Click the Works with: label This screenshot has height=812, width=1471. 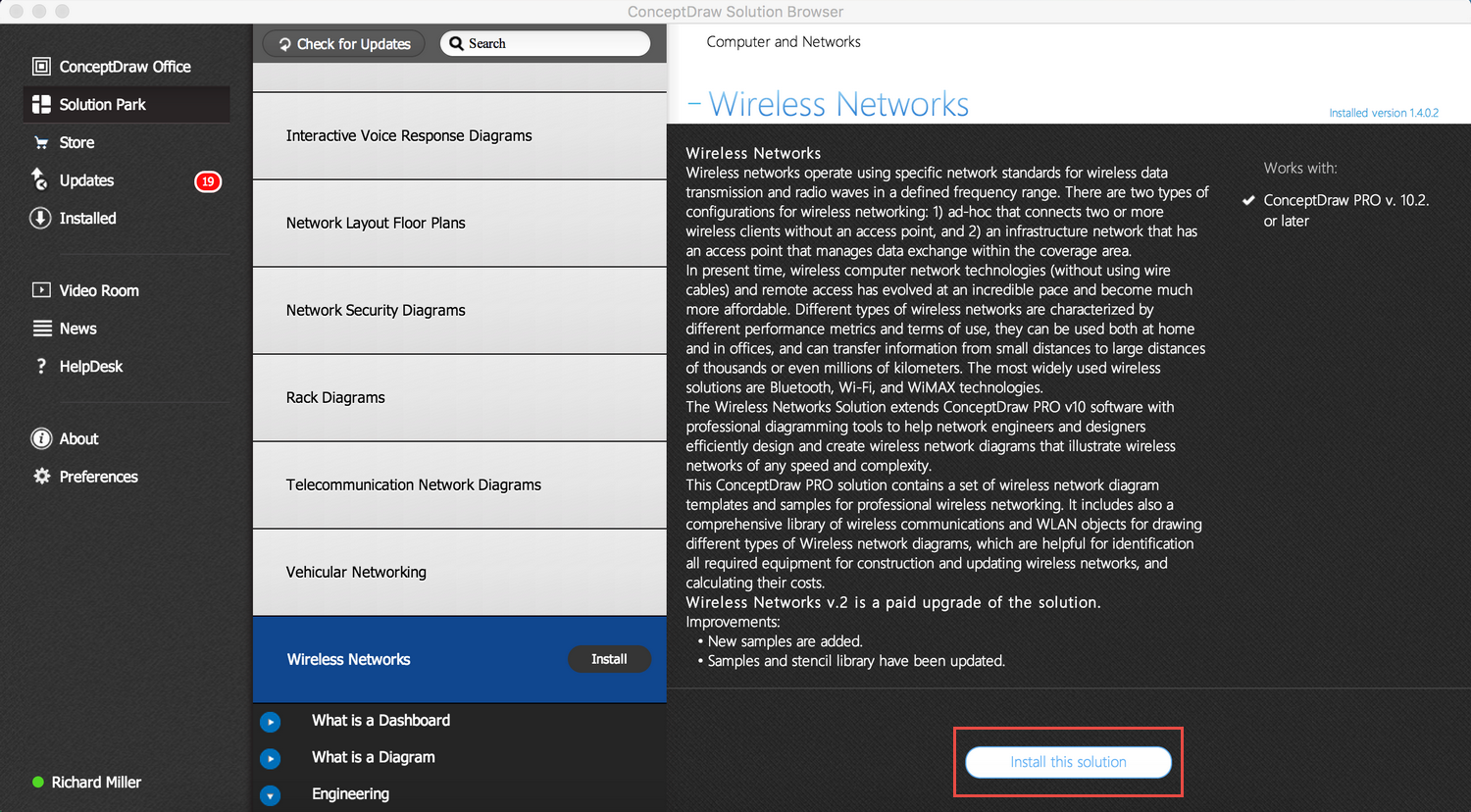pyautogui.click(x=1299, y=168)
